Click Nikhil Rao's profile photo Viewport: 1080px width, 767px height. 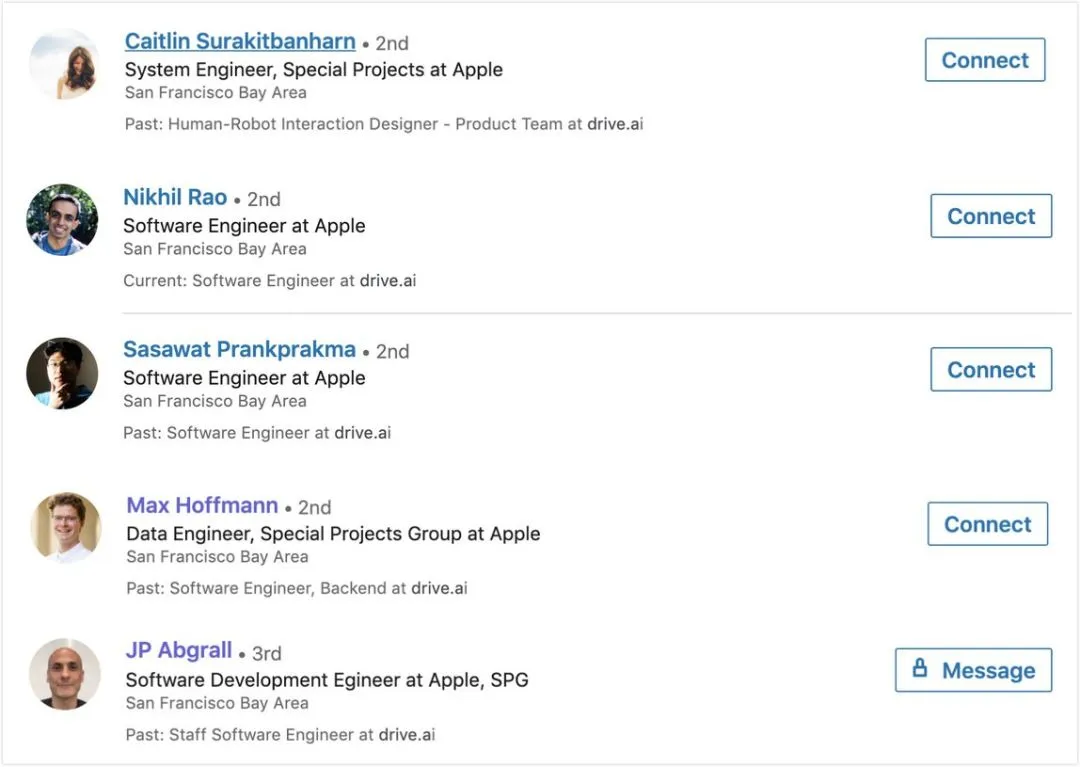tap(62, 220)
